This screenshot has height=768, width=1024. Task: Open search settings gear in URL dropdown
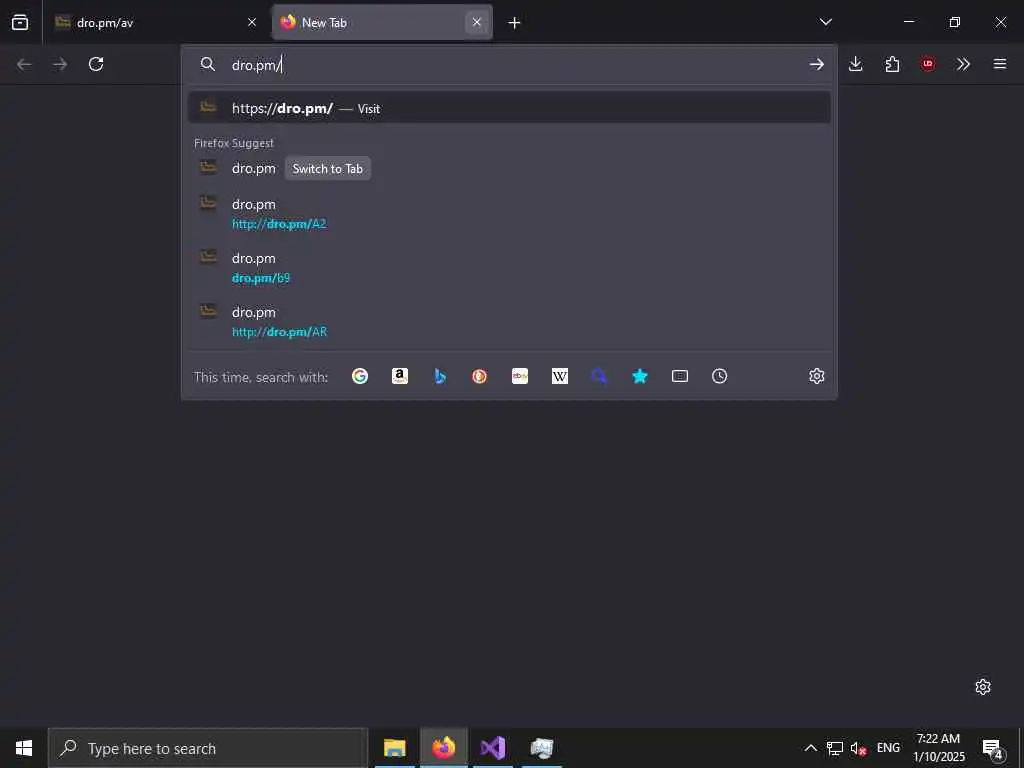click(816, 376)
